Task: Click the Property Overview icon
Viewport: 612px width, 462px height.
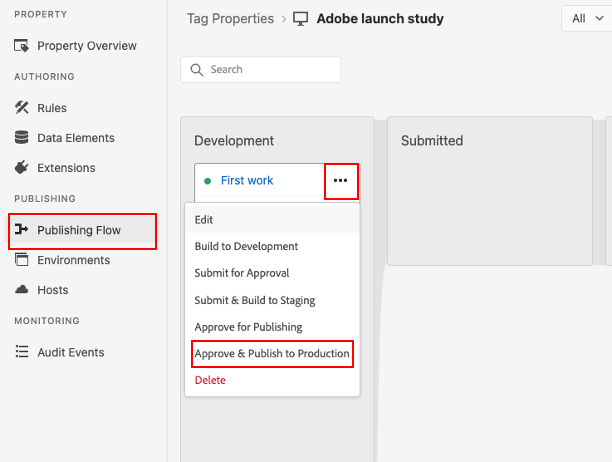Action: tap(21, 46)
